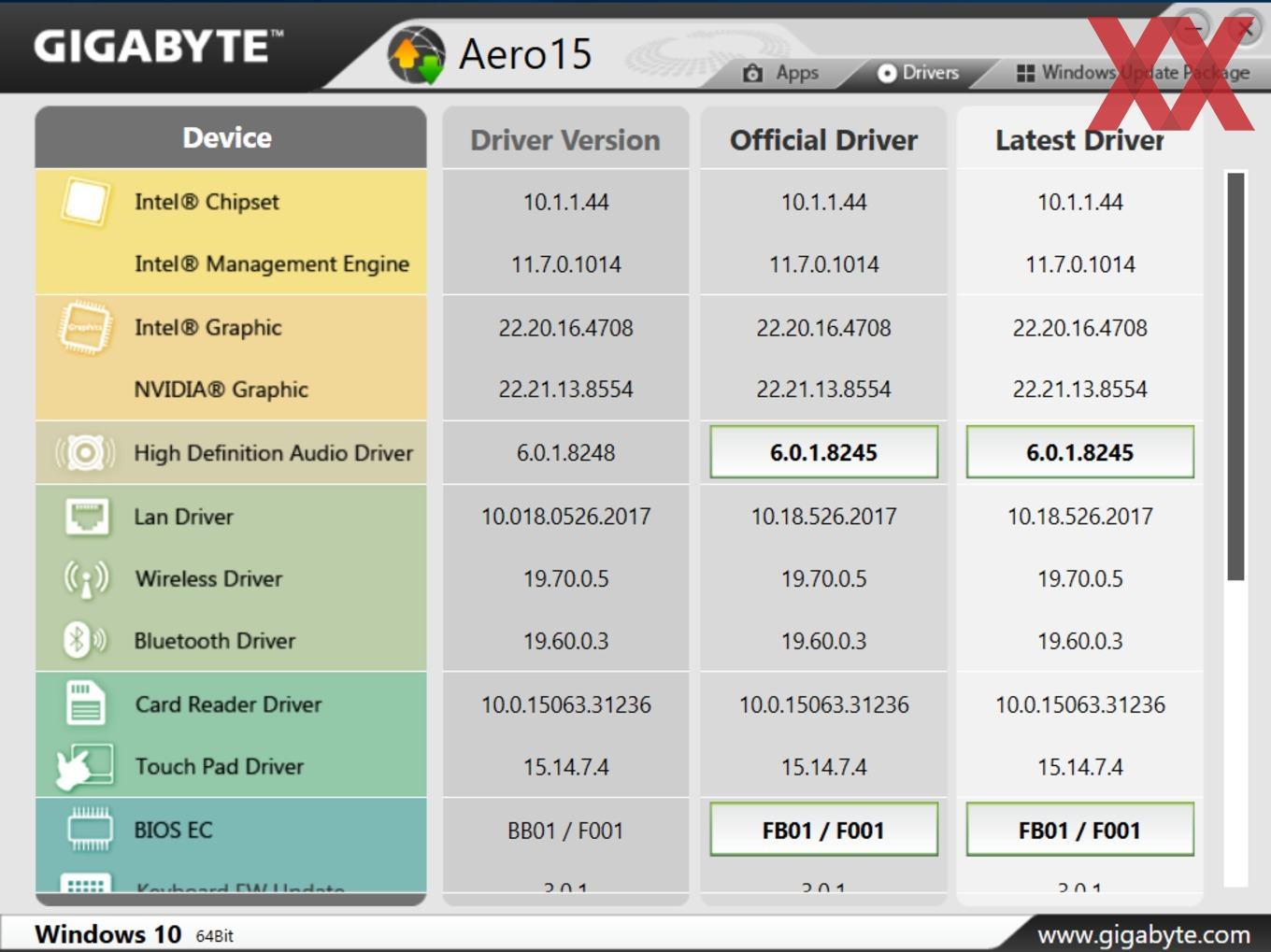Click the vertical scrollbar thumb
Image resolution: width=1271 pixels, height=952 pixels.
point(1235,376)
